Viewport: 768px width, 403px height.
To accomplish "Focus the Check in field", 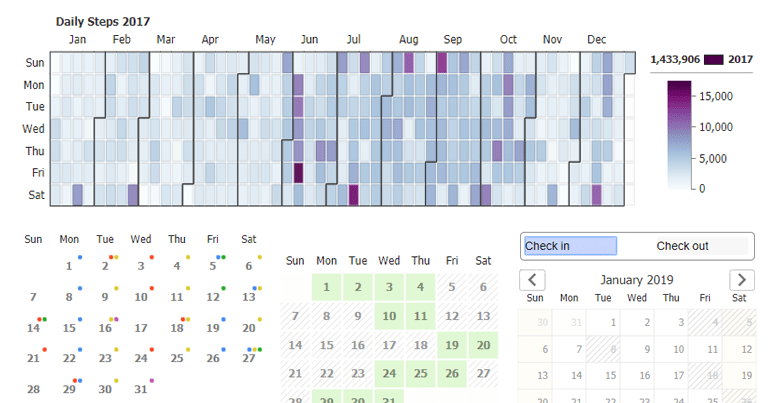I will pos(569,246).
